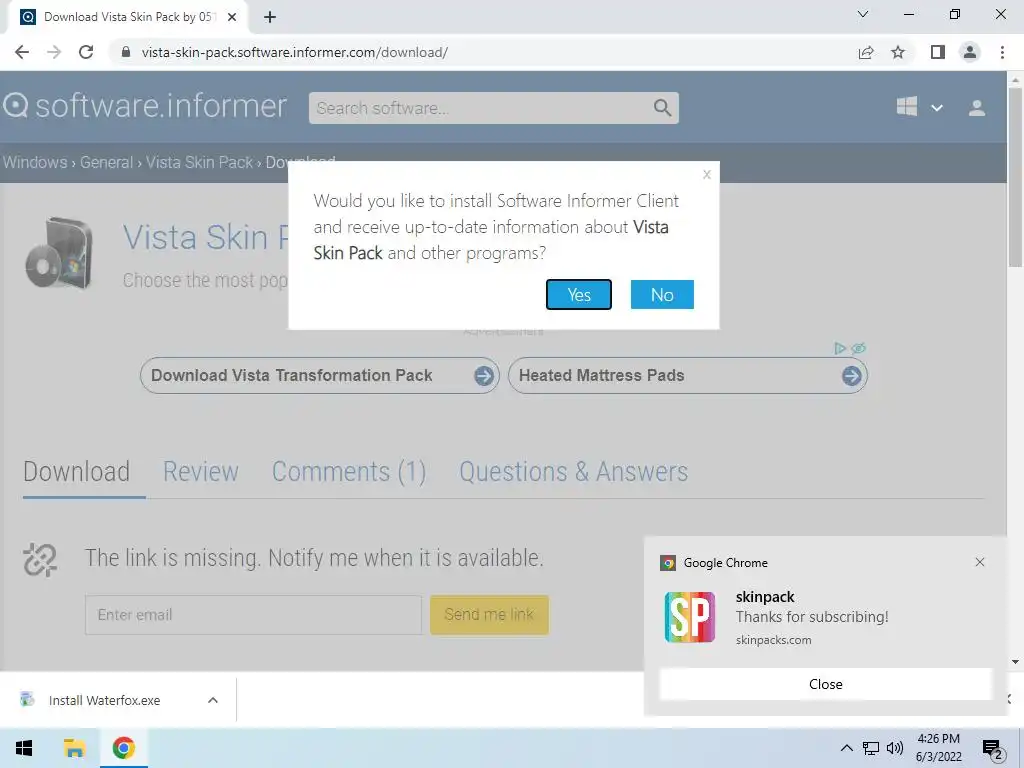Close the Google Chrome notification with X
The image size is (1024, 768).
[980, 562]
